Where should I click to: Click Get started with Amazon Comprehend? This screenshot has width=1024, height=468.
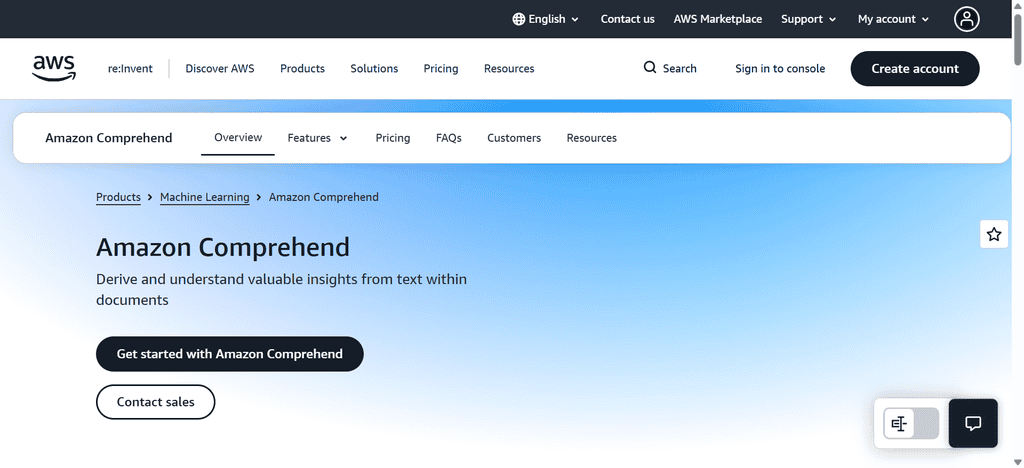coord(230,354)
